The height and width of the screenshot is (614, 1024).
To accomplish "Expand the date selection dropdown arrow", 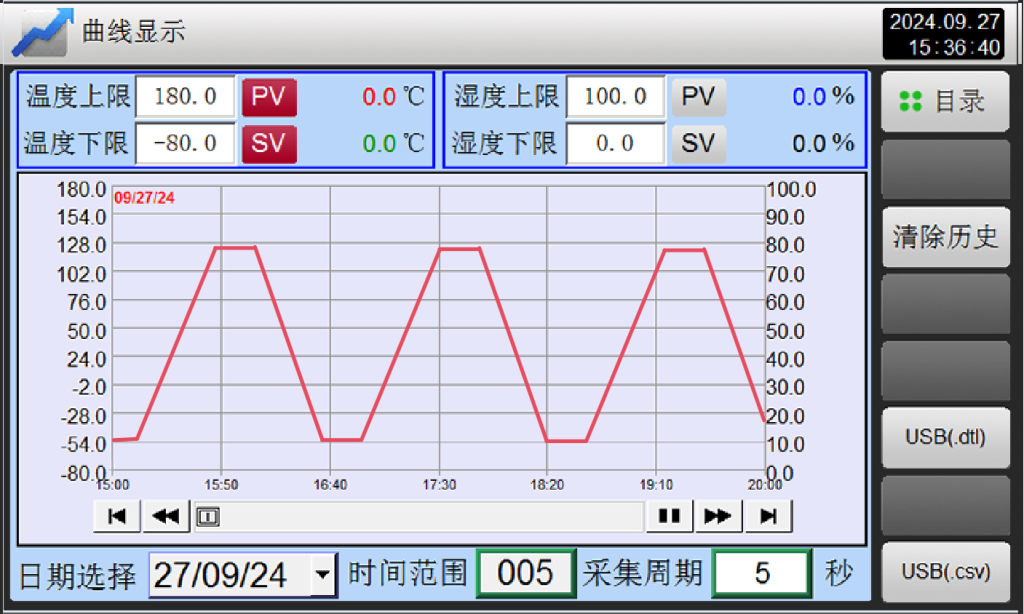I will tap(322, 575).
